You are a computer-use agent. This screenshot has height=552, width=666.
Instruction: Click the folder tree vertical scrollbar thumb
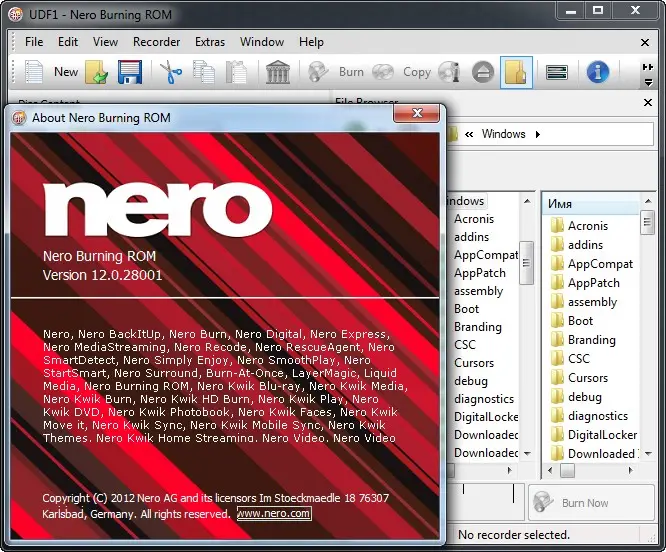click(527, 263)
